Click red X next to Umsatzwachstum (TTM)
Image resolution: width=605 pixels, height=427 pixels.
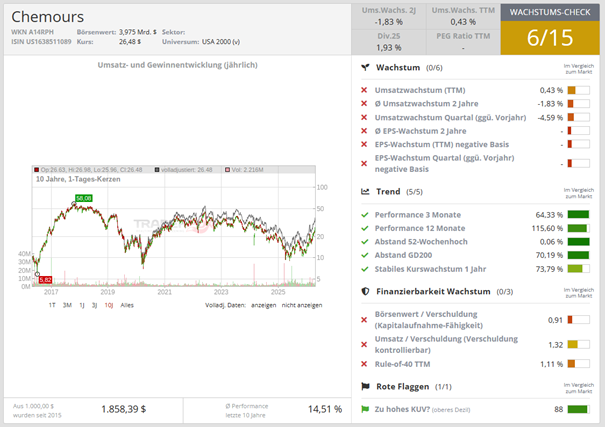click(364, 90)
